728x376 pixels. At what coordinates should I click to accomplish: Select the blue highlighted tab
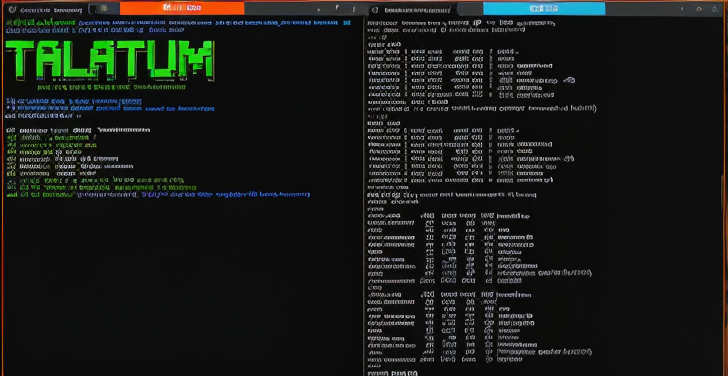(x=544, y=8)
